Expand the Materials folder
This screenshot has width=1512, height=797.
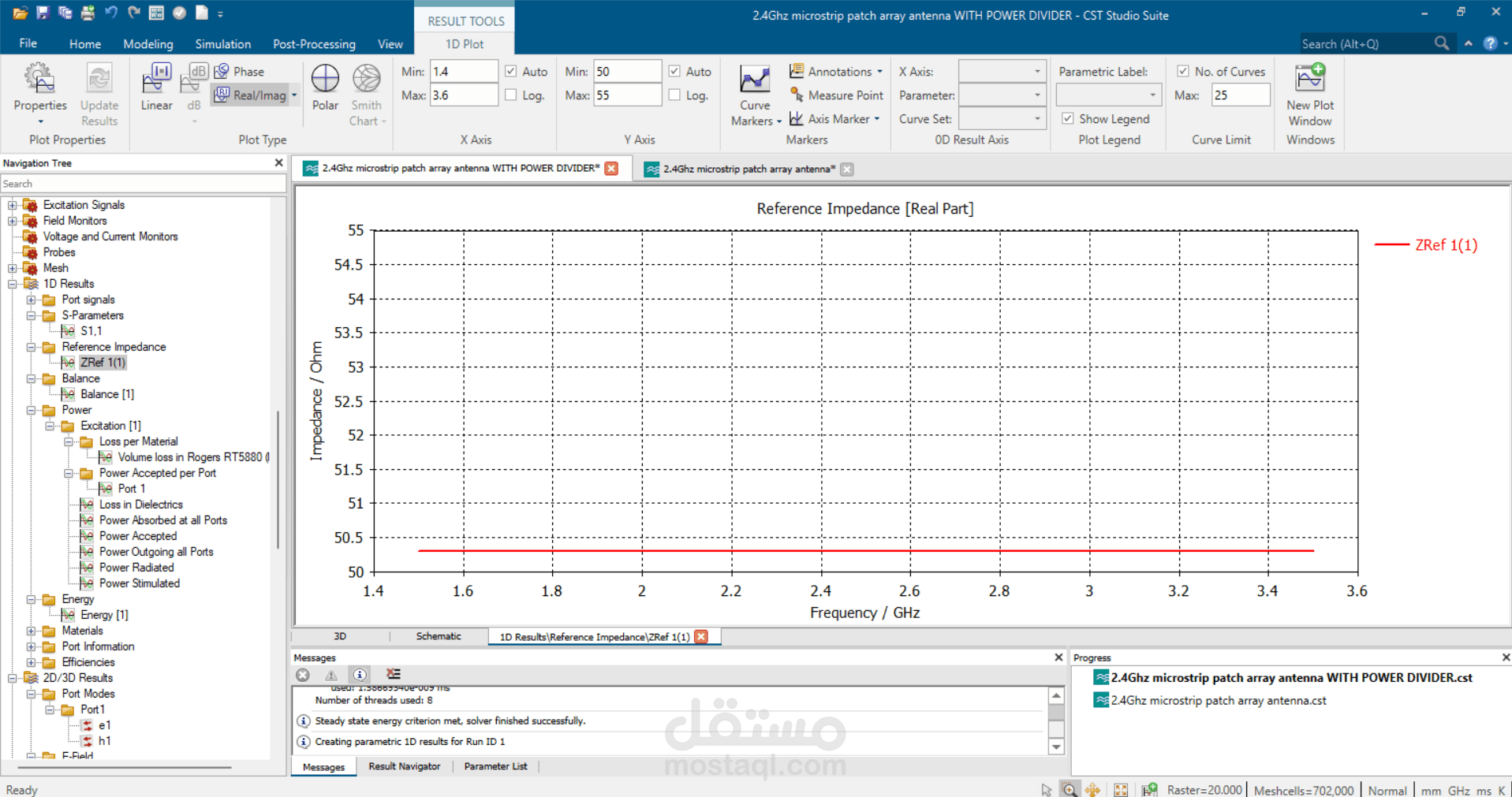[x=31, y=631]
